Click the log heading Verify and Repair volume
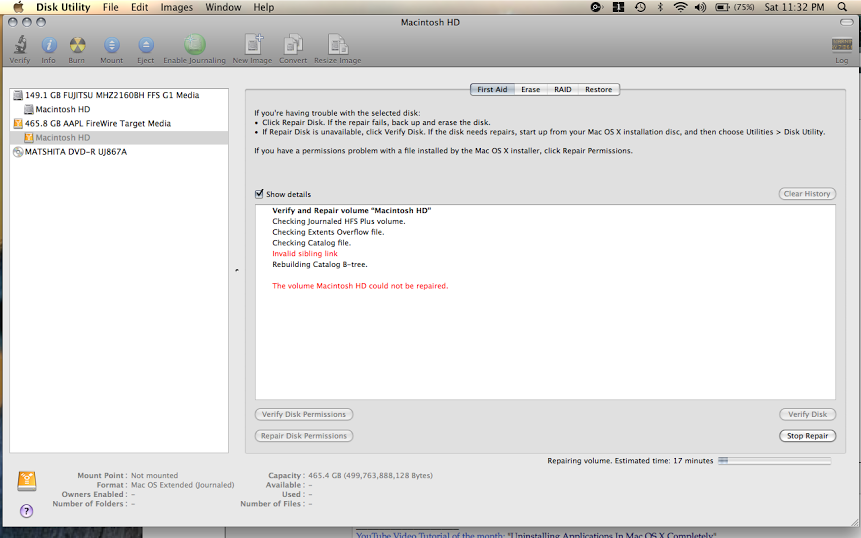 (351, 211)
